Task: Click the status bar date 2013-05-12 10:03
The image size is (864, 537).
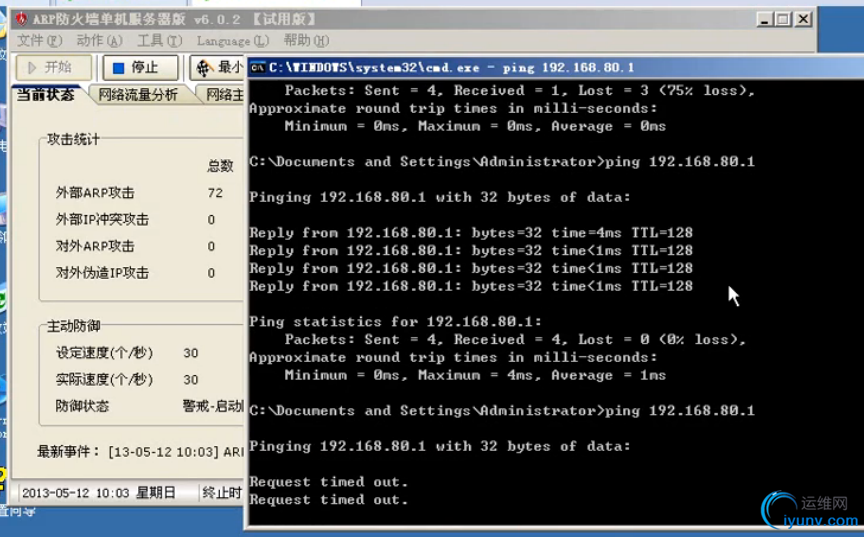Action: [x=75, y=492]
